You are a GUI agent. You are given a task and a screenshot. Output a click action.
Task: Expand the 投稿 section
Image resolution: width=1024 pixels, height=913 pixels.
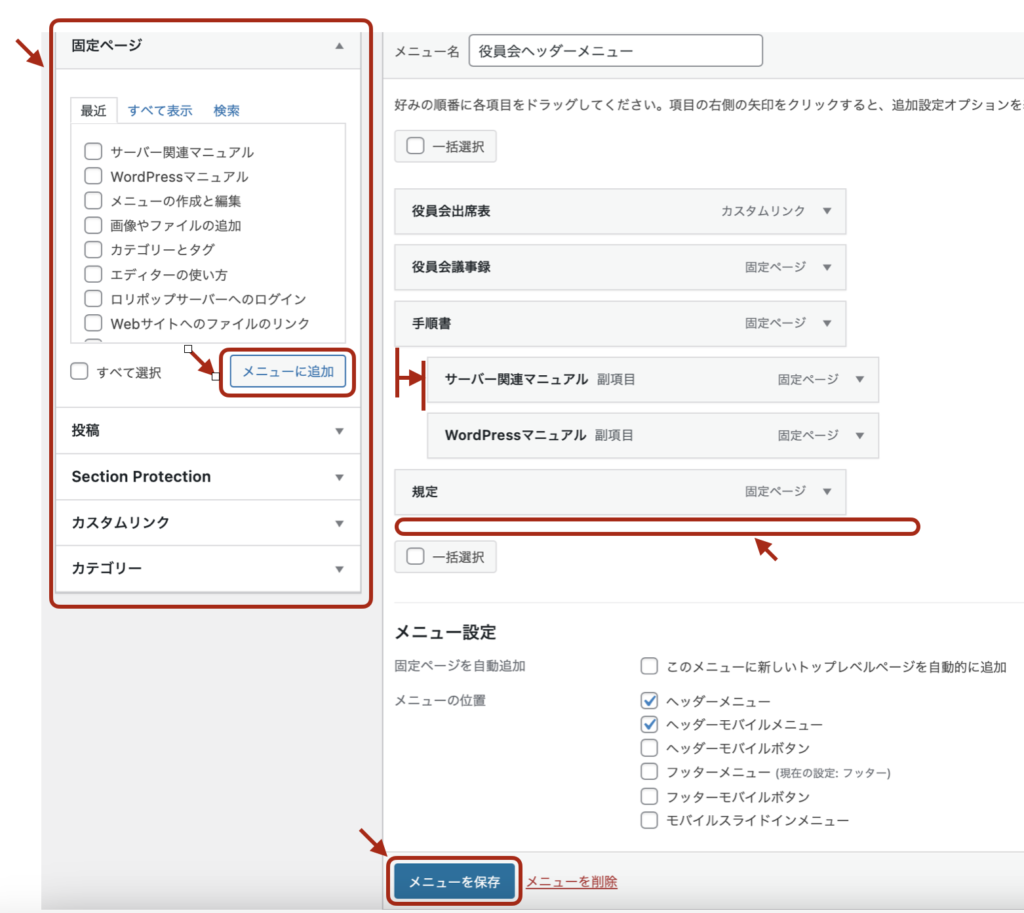(x=339, y=431)
